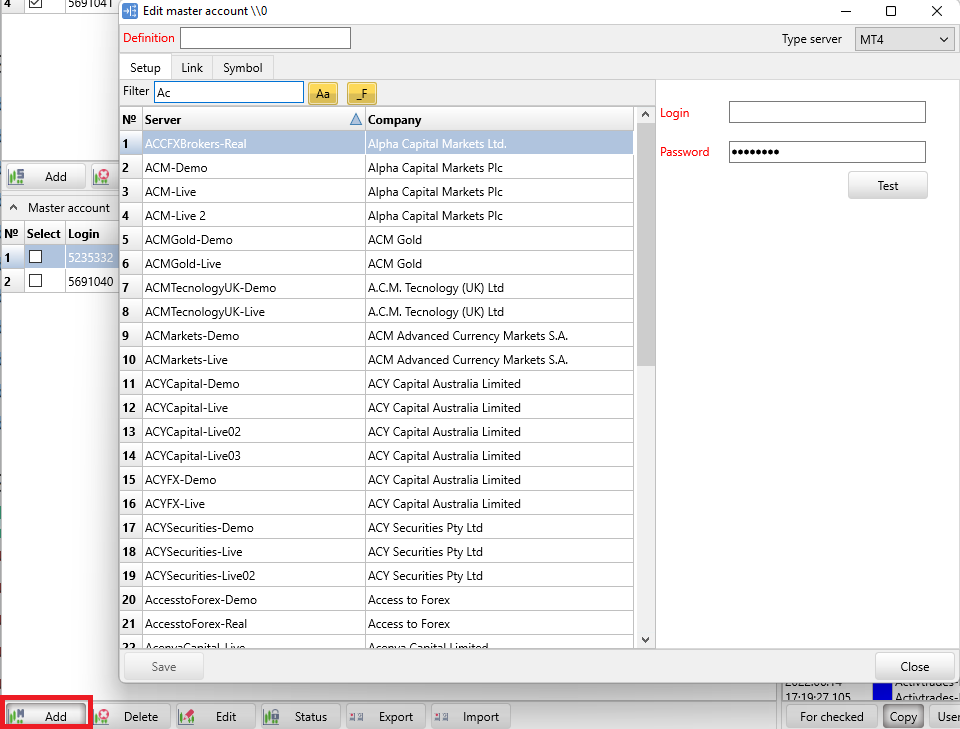Click the server list scroll up arrow

(x=645, y=114)
